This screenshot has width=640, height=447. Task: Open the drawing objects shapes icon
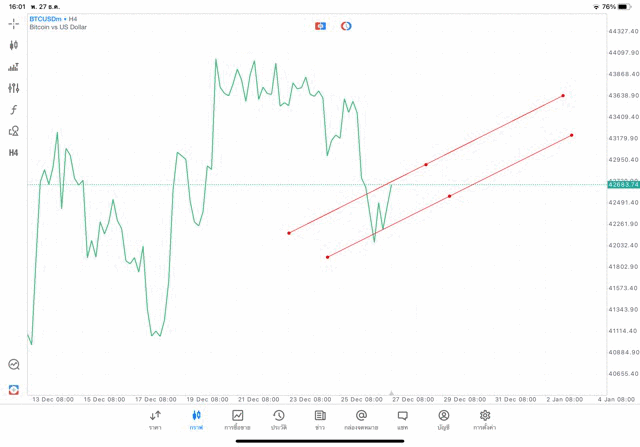14,131
